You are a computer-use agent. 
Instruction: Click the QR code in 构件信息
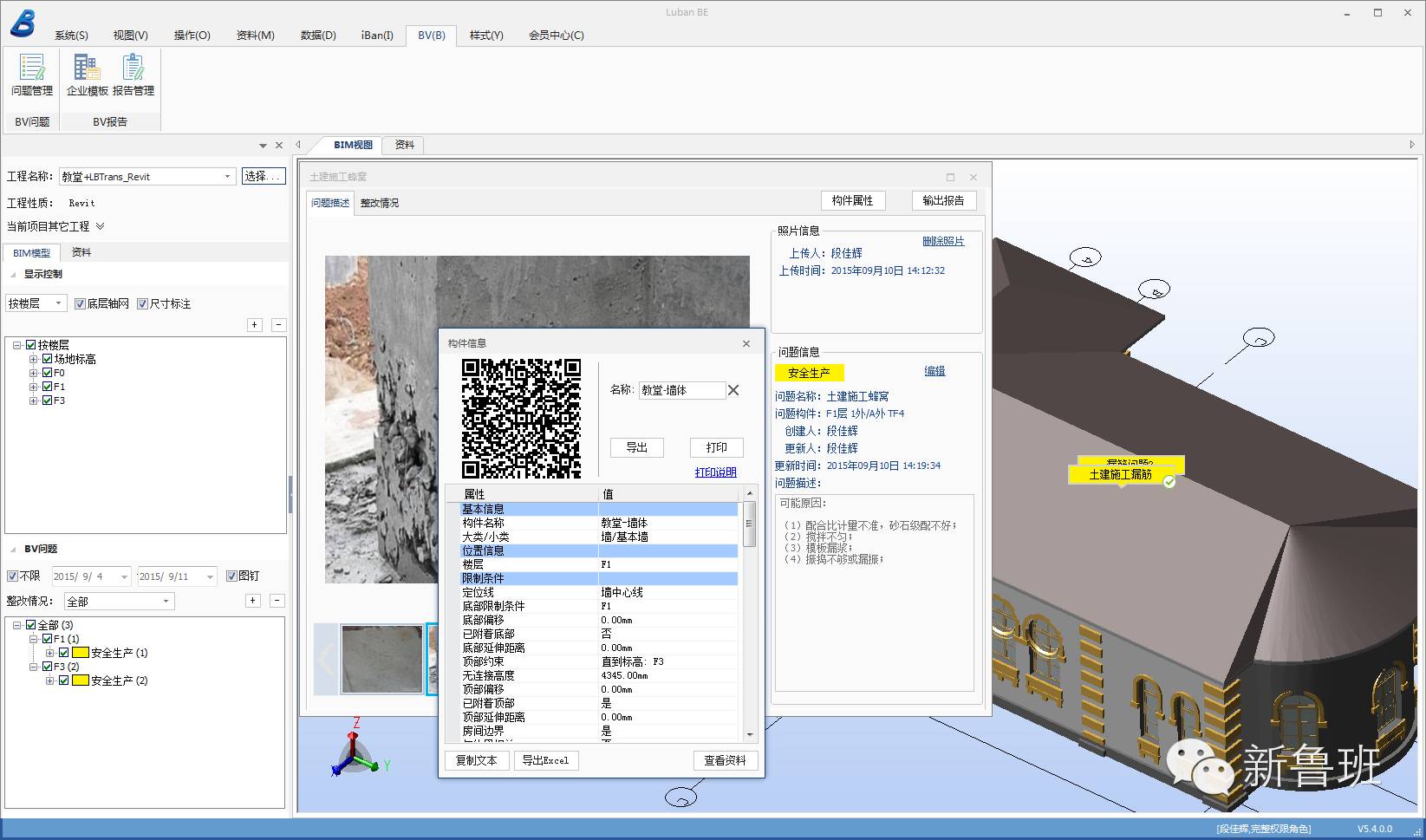pos(521,418)
